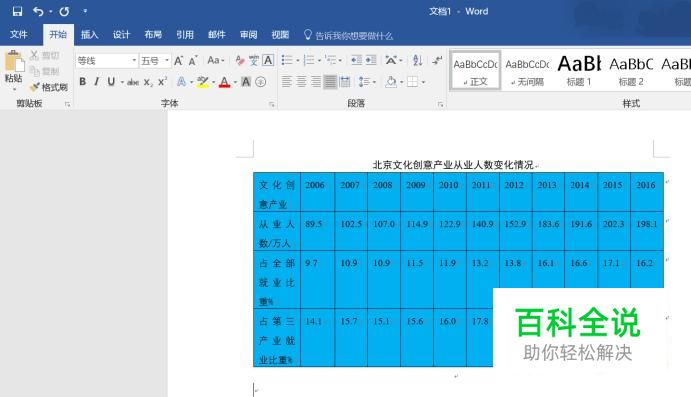
Task: Toggle bold formatting
Action: coord(82,82)
